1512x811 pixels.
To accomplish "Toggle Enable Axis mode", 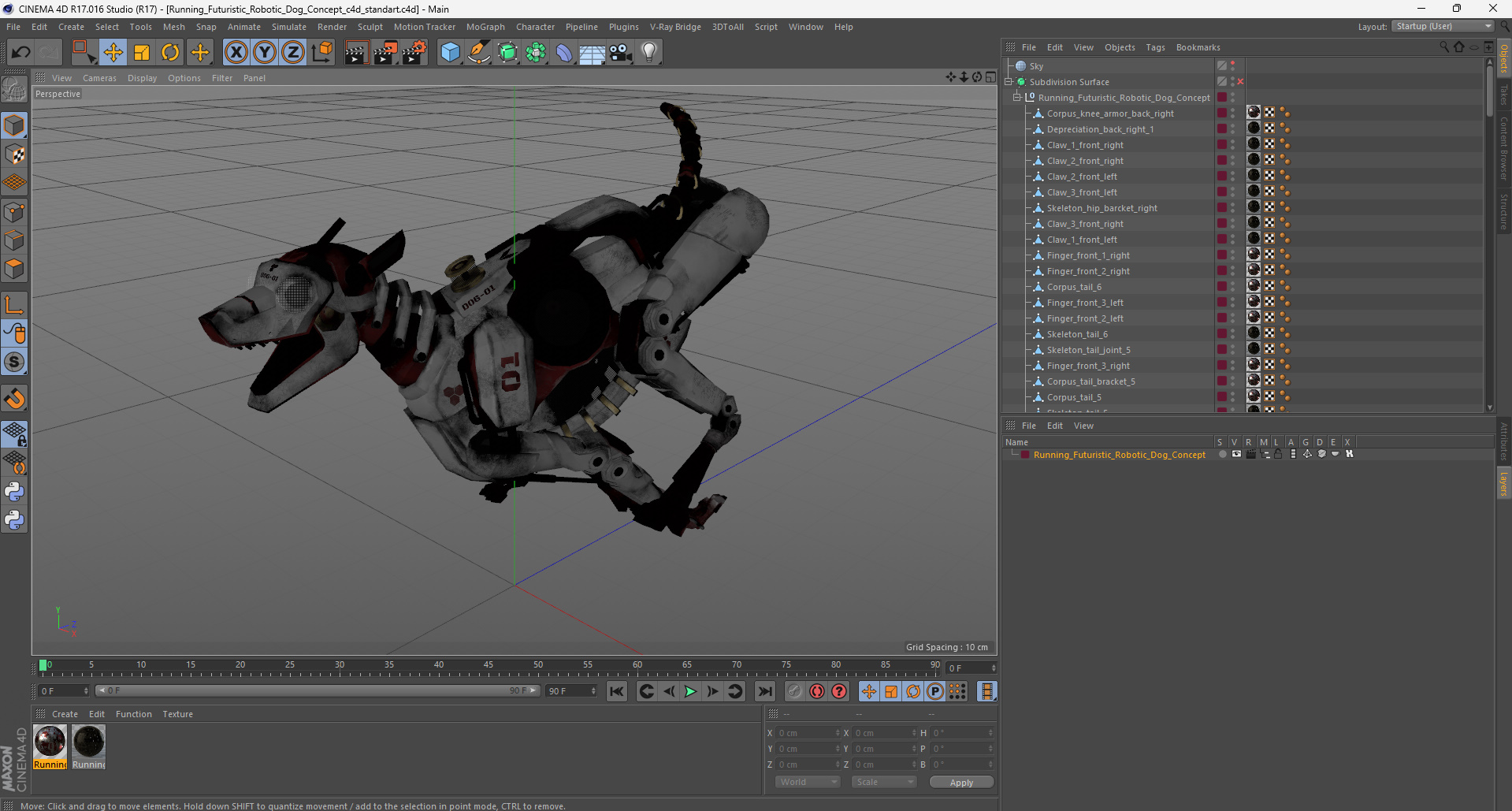I will pos(14,305).
